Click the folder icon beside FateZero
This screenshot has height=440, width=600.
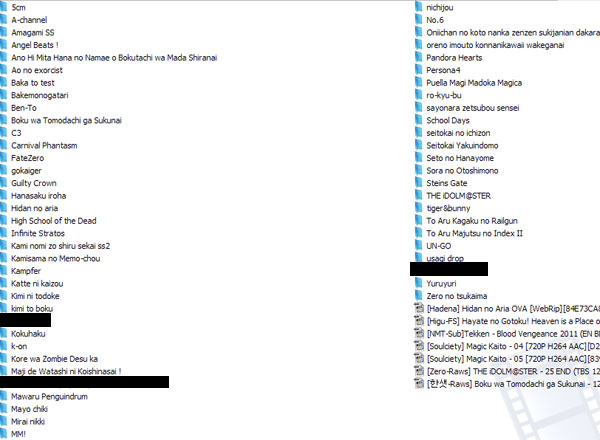coord(3,158)
